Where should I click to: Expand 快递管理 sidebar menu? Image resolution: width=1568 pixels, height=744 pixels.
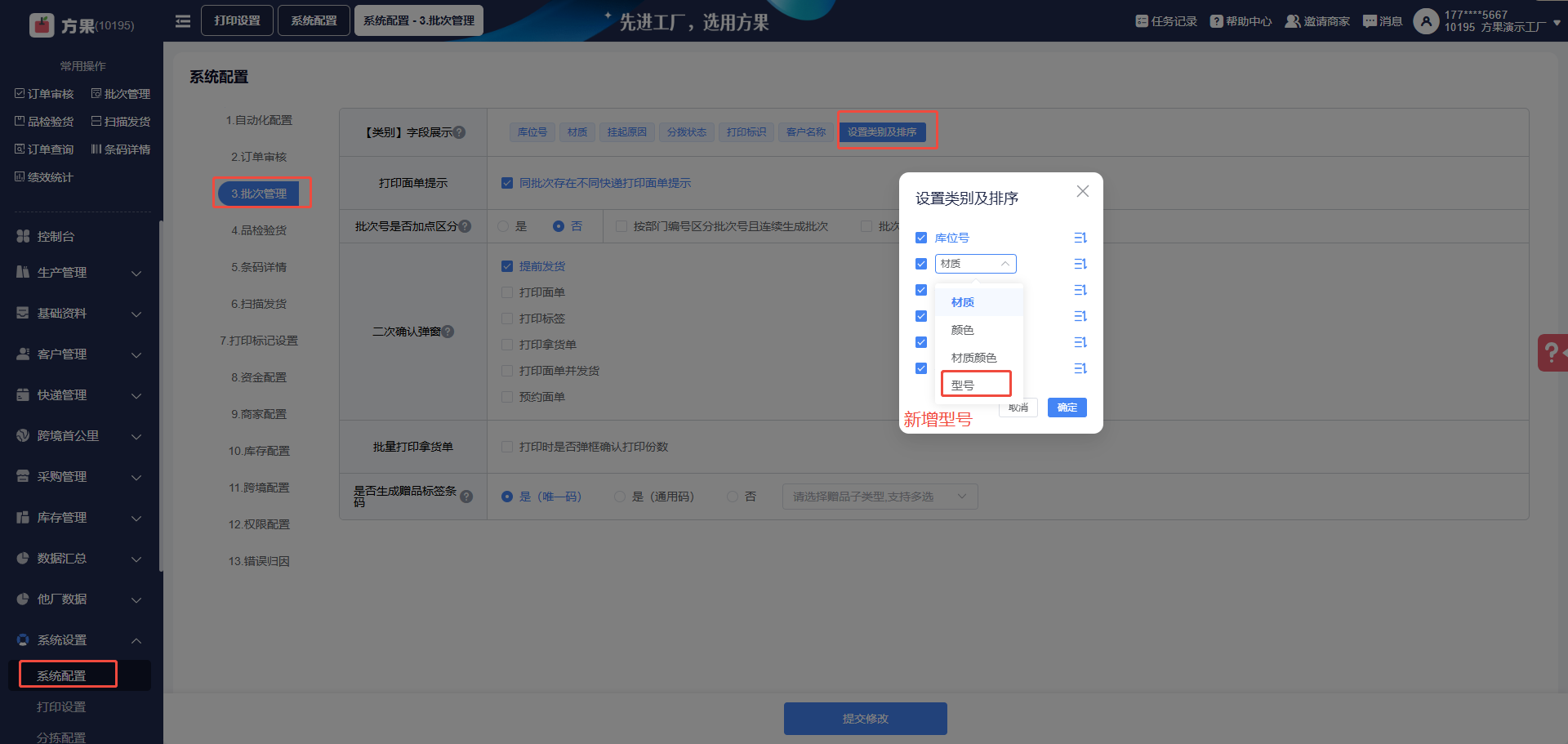coord(79,395)
